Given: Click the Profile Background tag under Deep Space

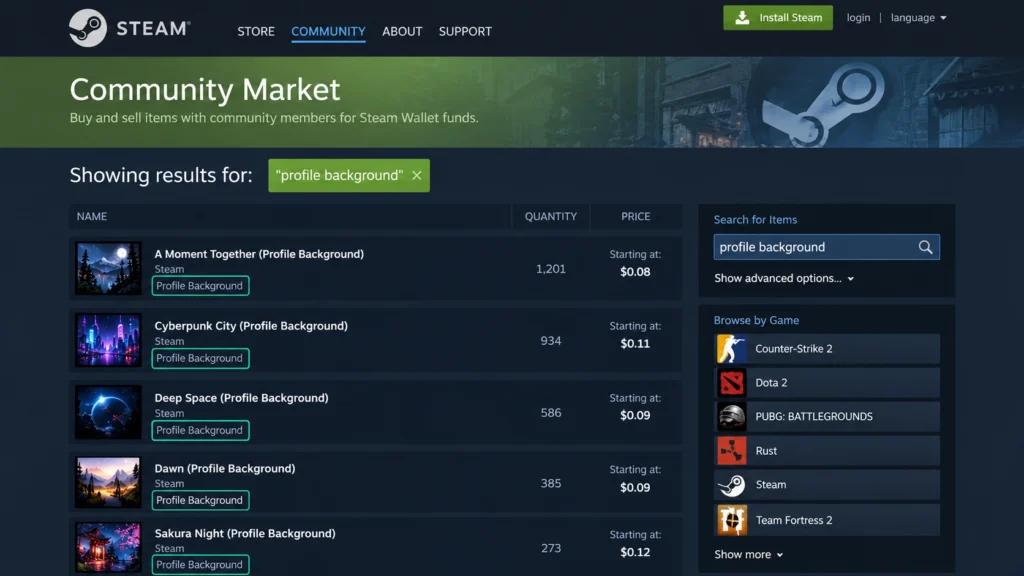Looking at the screenshot, I should pyautogui.click(x=200, y=430).
